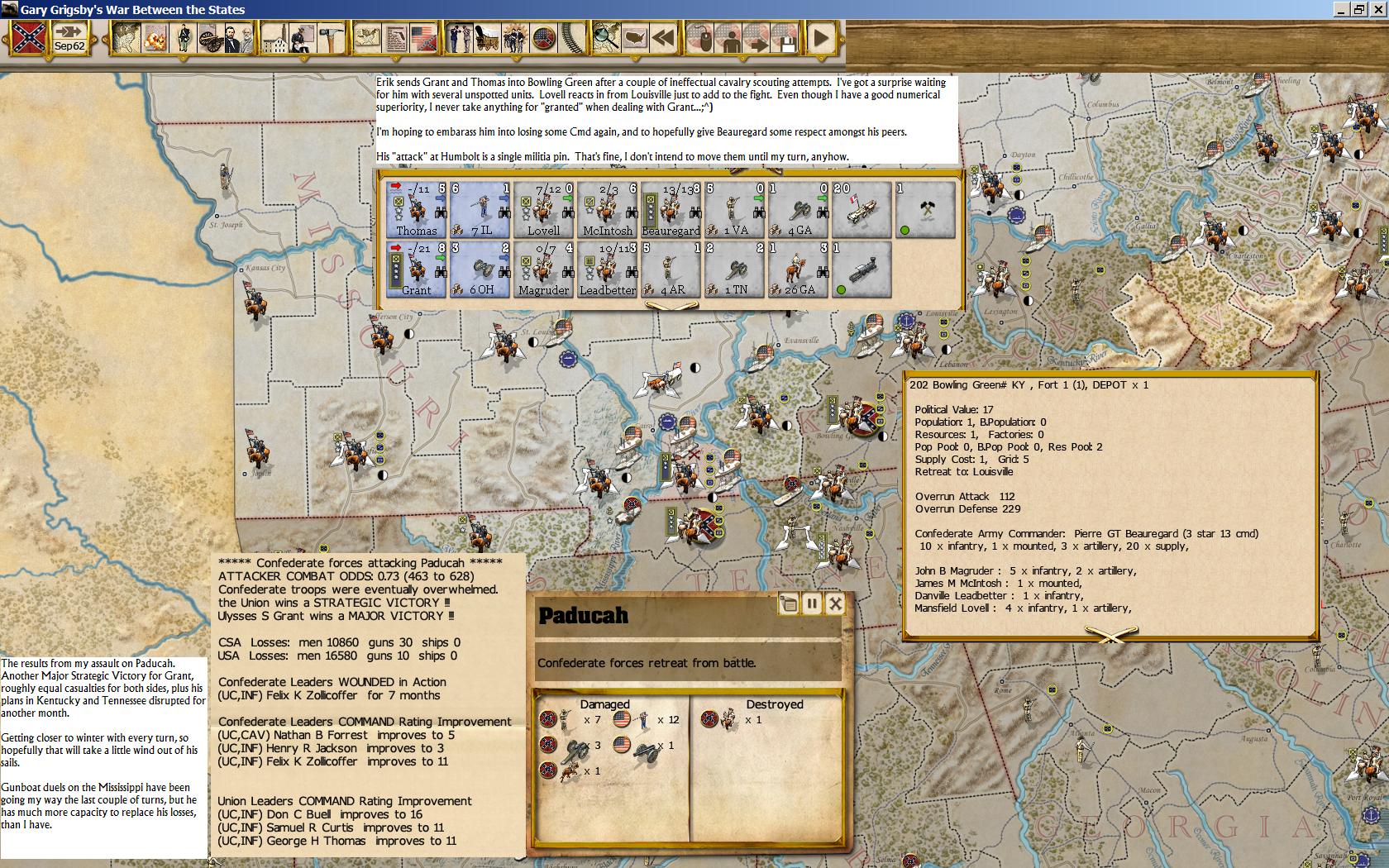This screenshot has width=1389, height=868.
Task: Select the Beauregard army commander card
Action: point(671,210)
